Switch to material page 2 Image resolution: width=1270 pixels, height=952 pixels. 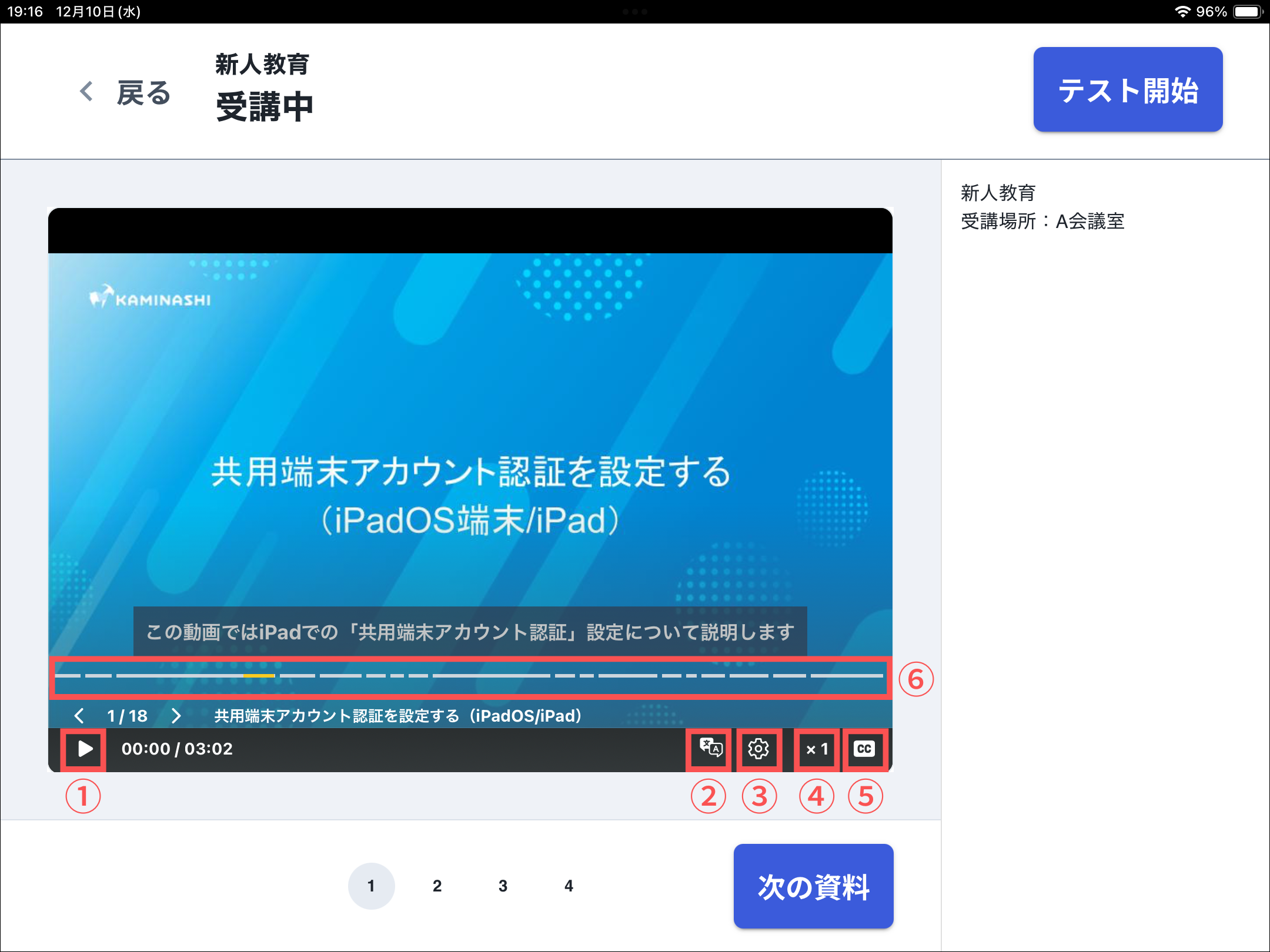coord(437,886)
